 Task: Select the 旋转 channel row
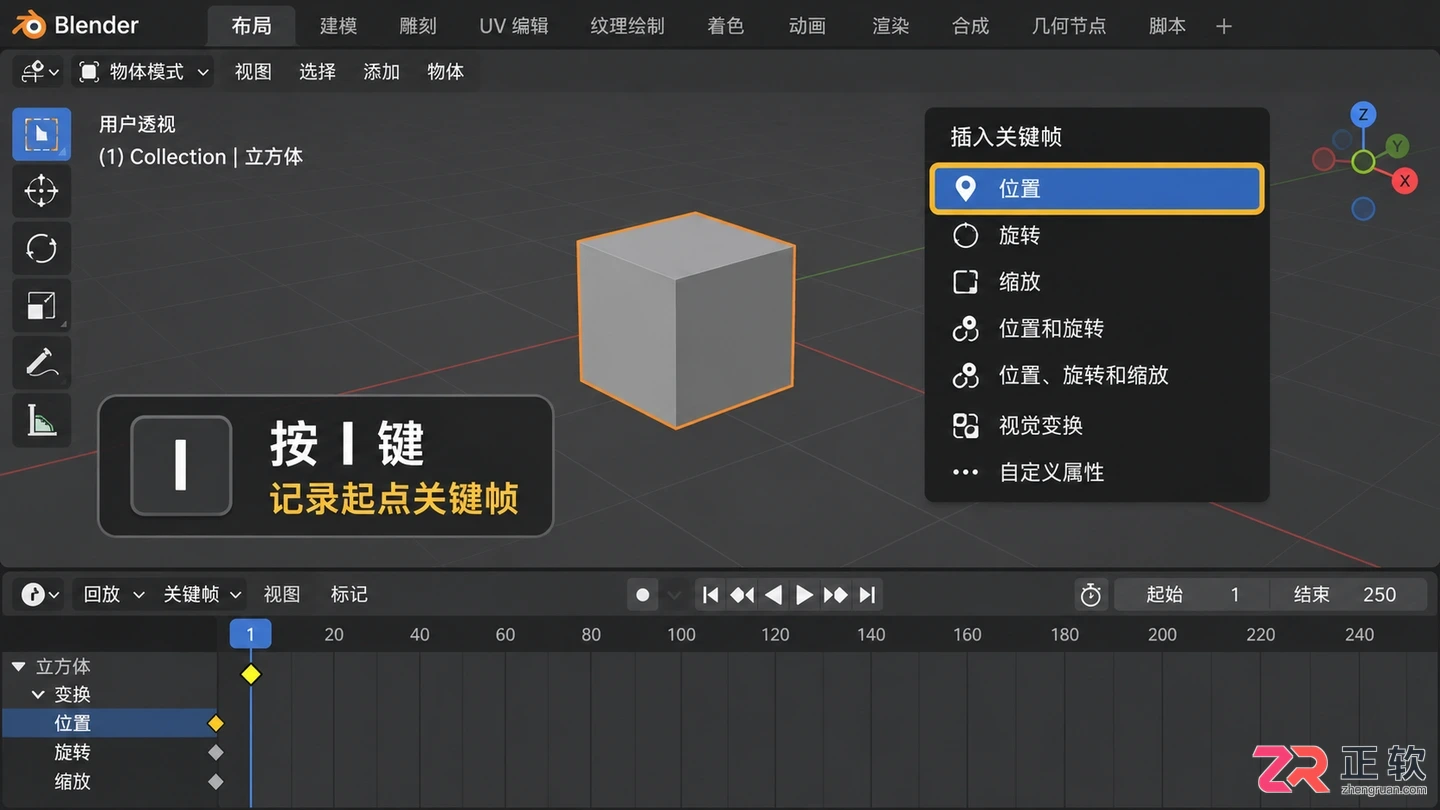(109, 752)
